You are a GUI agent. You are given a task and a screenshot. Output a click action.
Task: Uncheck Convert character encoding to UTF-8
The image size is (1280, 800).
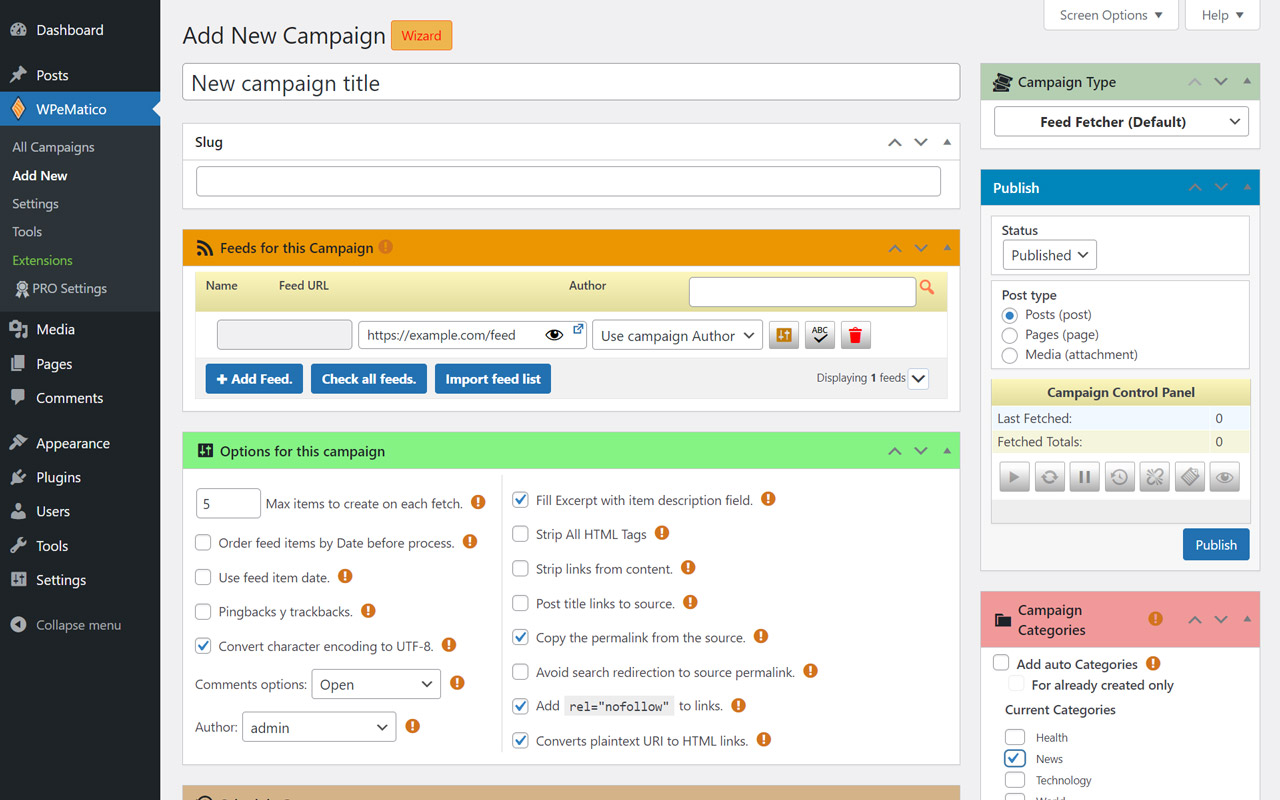click(x=203, y=646)
